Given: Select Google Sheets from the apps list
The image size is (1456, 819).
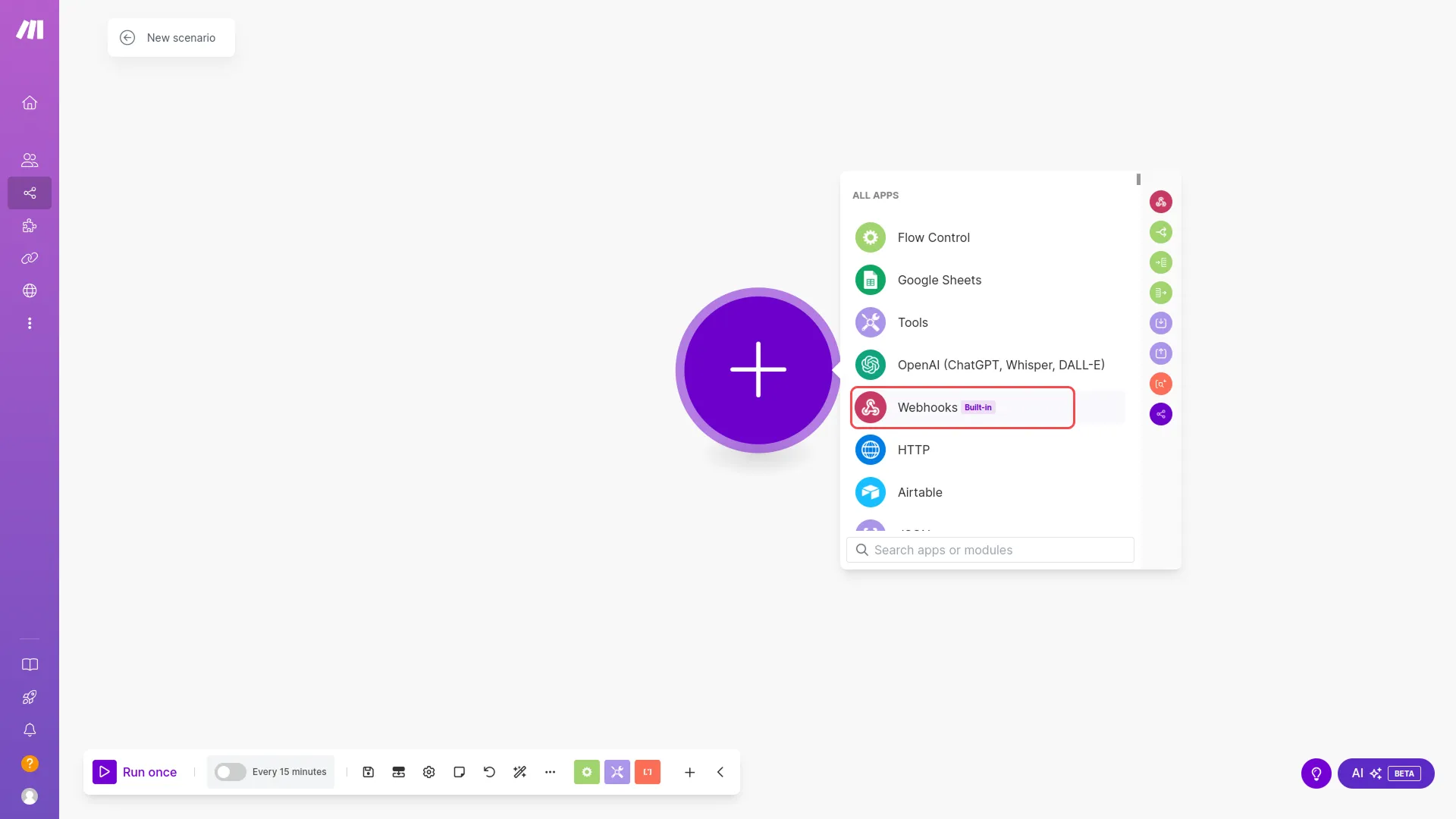Looking at the screenshot, I should pyautogui.click(x=939, y=280).
